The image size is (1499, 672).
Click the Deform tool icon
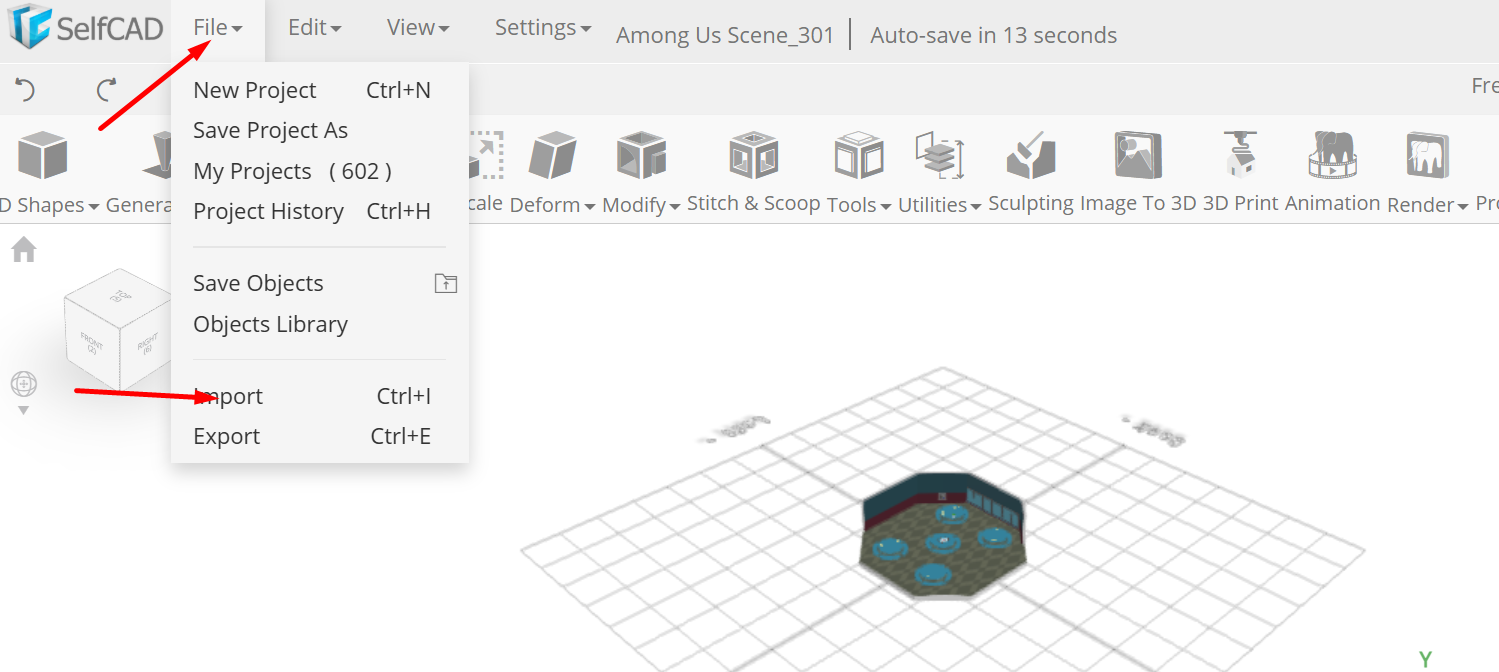(553, 156)
